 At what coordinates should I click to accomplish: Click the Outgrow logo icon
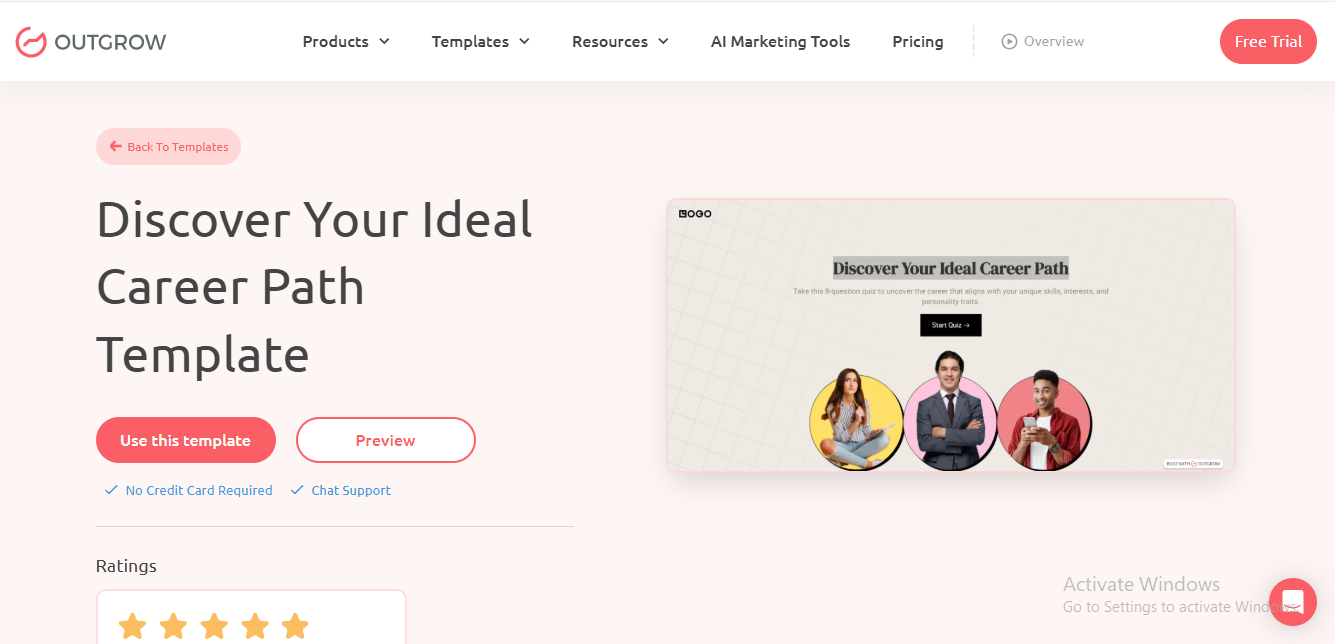tap(31, 42)
